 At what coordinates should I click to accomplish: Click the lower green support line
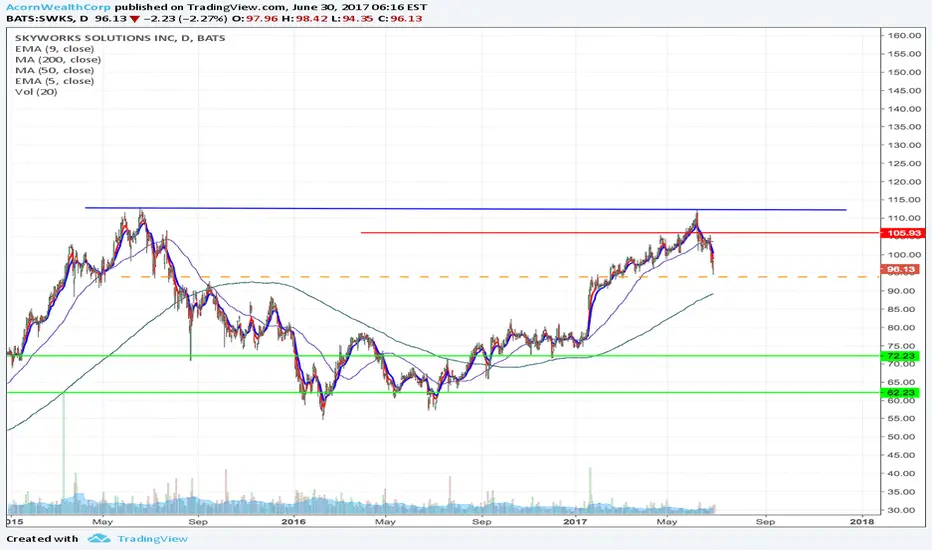(443, 392)
